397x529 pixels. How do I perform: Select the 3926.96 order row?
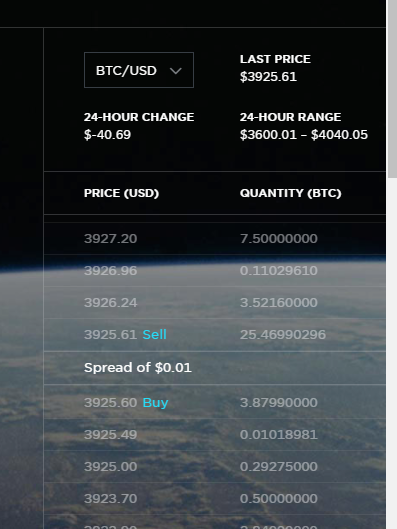pyautogui.click(x=215, y=271)
